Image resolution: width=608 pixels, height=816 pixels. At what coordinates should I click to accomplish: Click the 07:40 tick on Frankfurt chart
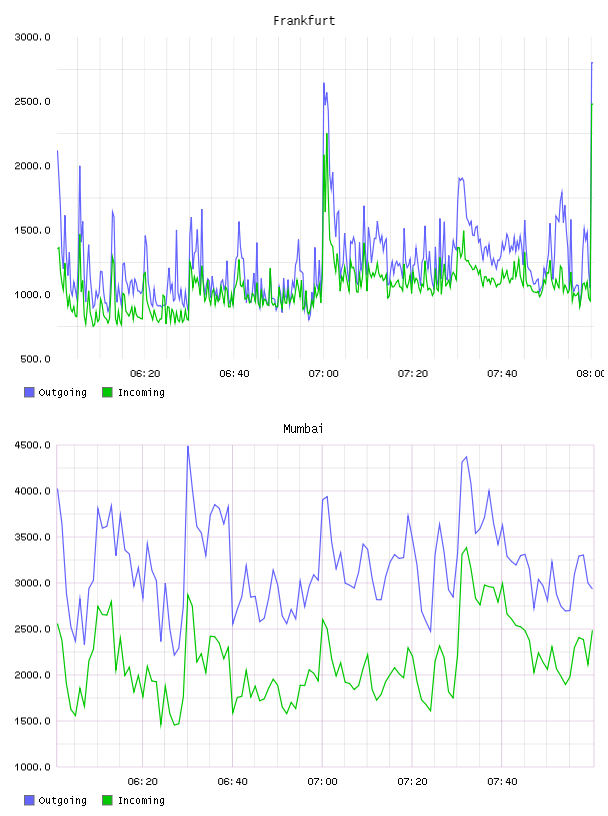tap(502, 374)
